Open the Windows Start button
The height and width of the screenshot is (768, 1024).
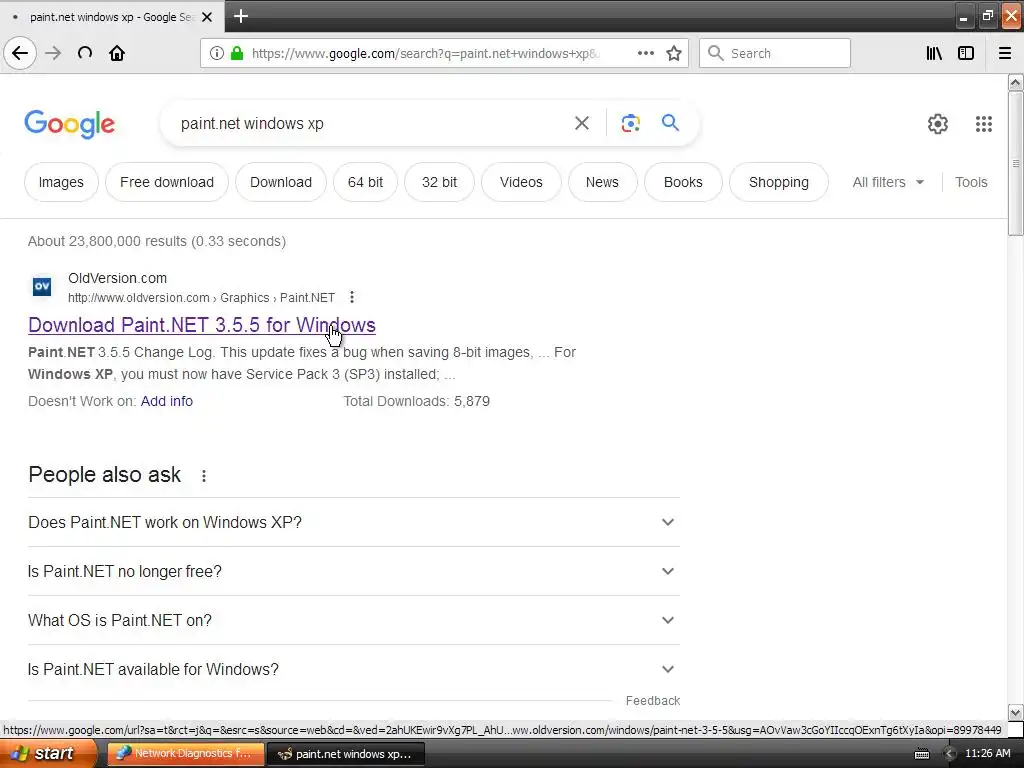(47, 754)
